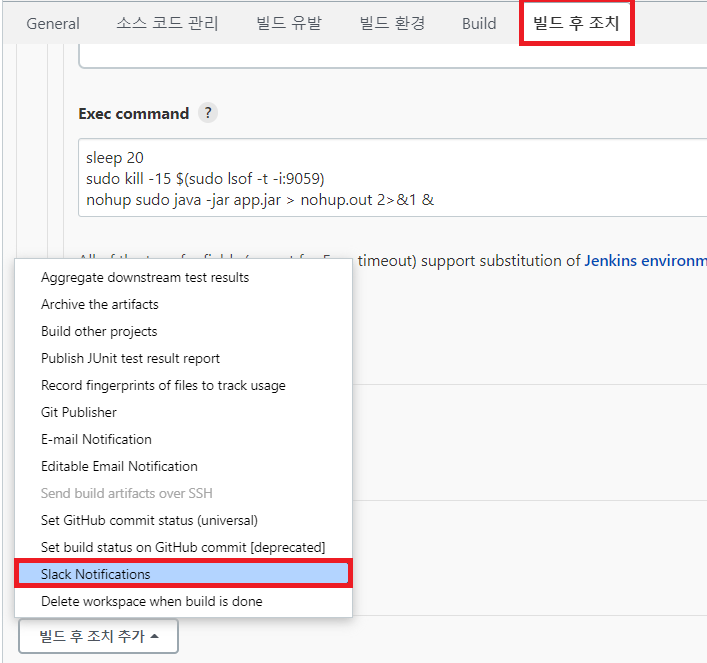Image resolution: width=707 pixels, height=663 pixels.
Task: Open the 소스 코드 관리 tab
Action: pyautogui.click(x=167, y=23)
